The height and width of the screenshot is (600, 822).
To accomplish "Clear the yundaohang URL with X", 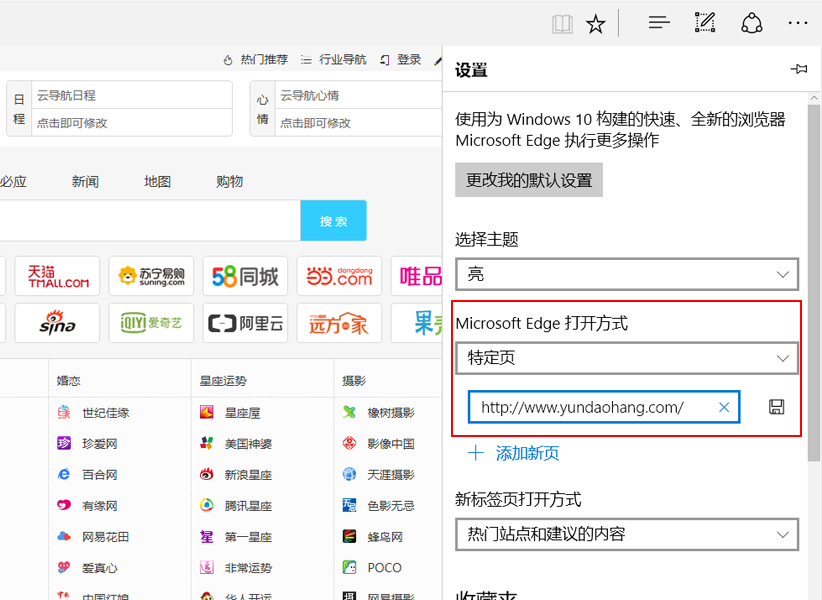I will (724, 407).
